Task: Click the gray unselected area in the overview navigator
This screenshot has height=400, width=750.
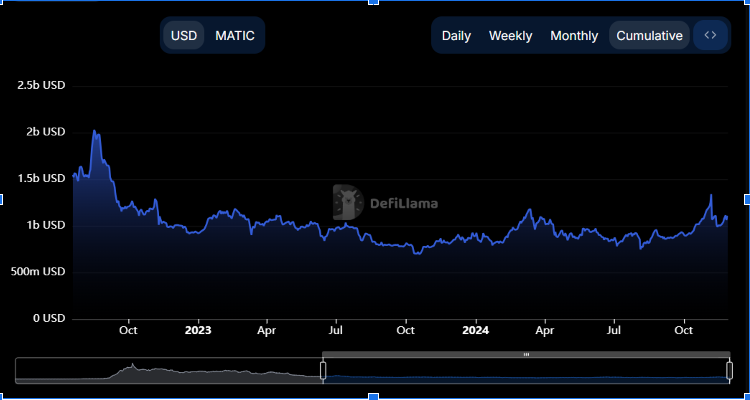Action: click(x=169, y=371)
